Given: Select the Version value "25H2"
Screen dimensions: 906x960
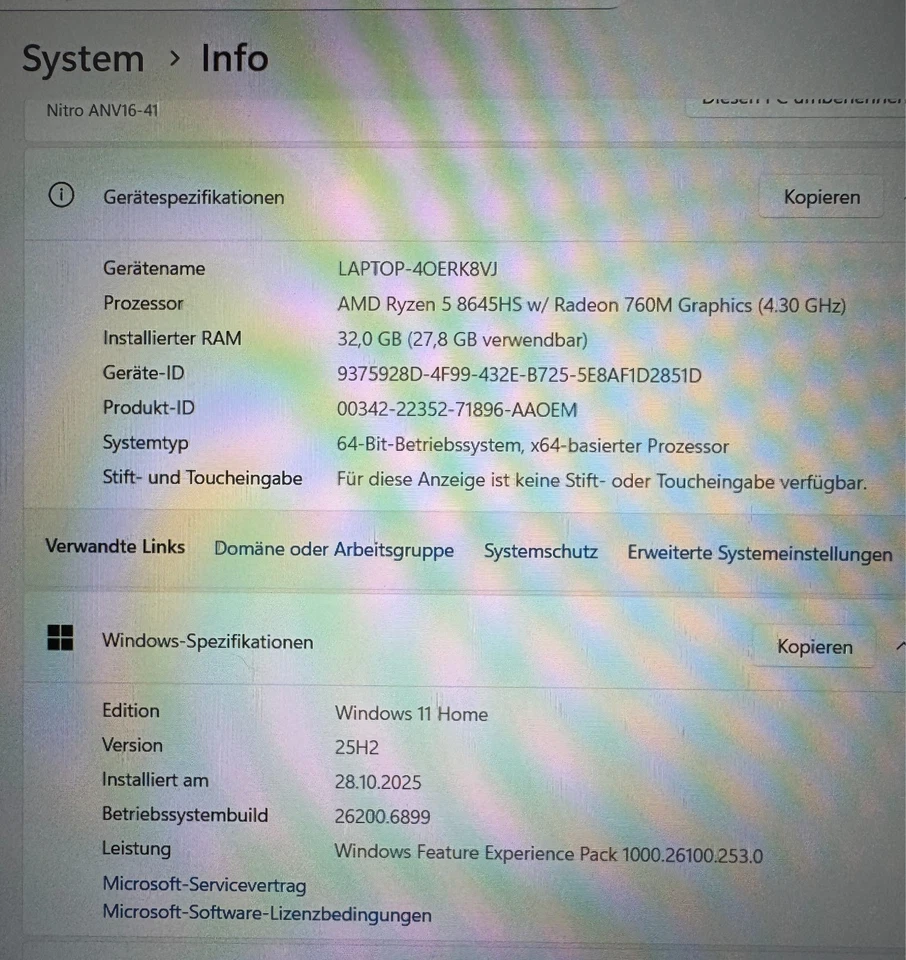Looking at the screenshot, I should click(360, 747).
